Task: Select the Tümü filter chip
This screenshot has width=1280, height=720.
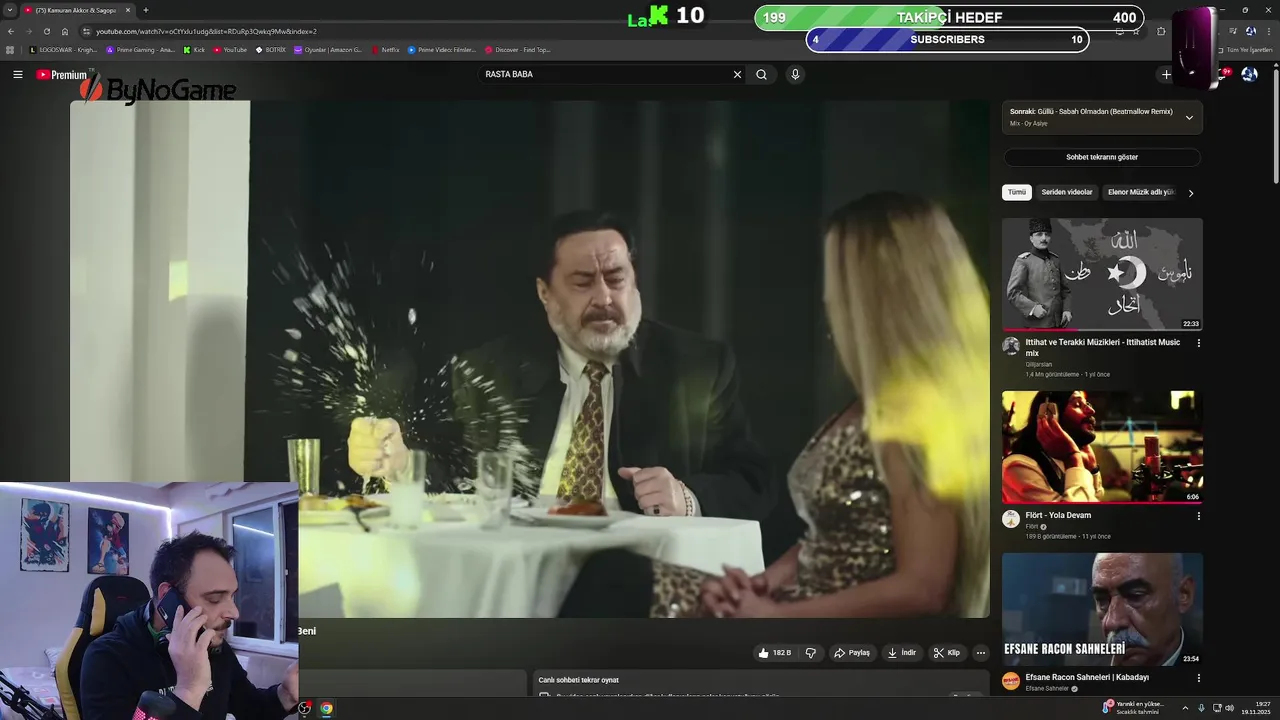Action: pyautogui.click(x=1017, y=192)
